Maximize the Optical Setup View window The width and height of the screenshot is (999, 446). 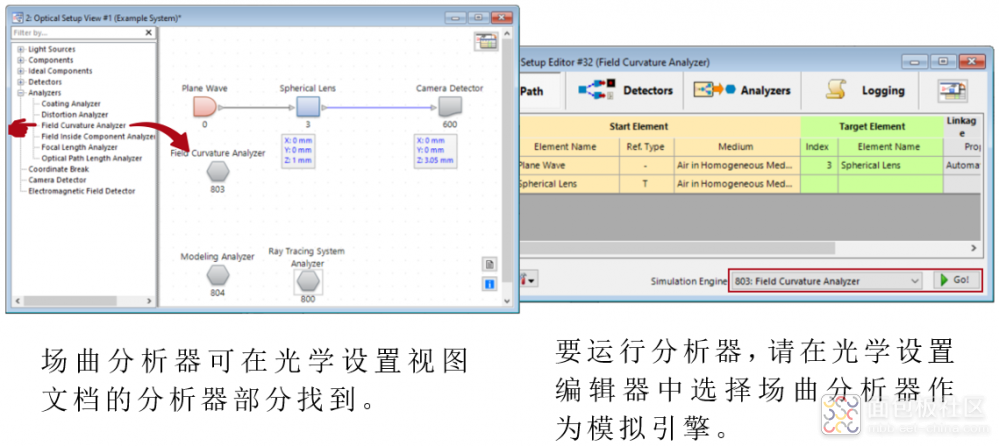point(478,18)
